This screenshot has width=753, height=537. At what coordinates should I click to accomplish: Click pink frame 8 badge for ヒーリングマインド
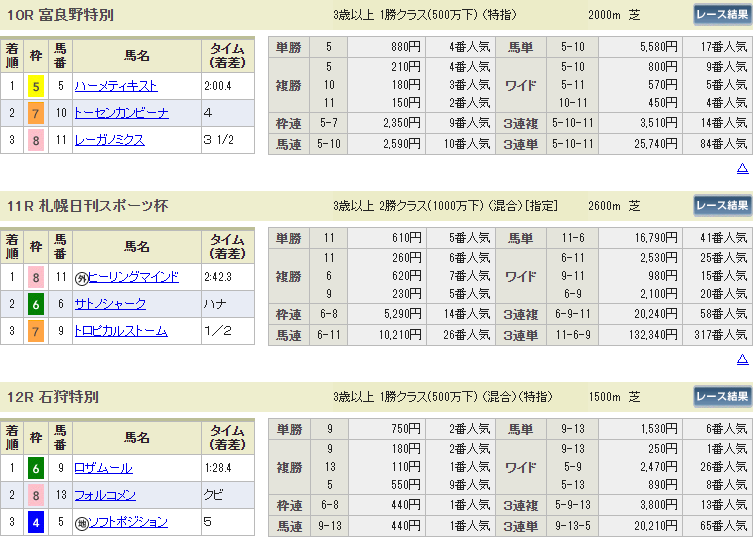tap(36, 277)
